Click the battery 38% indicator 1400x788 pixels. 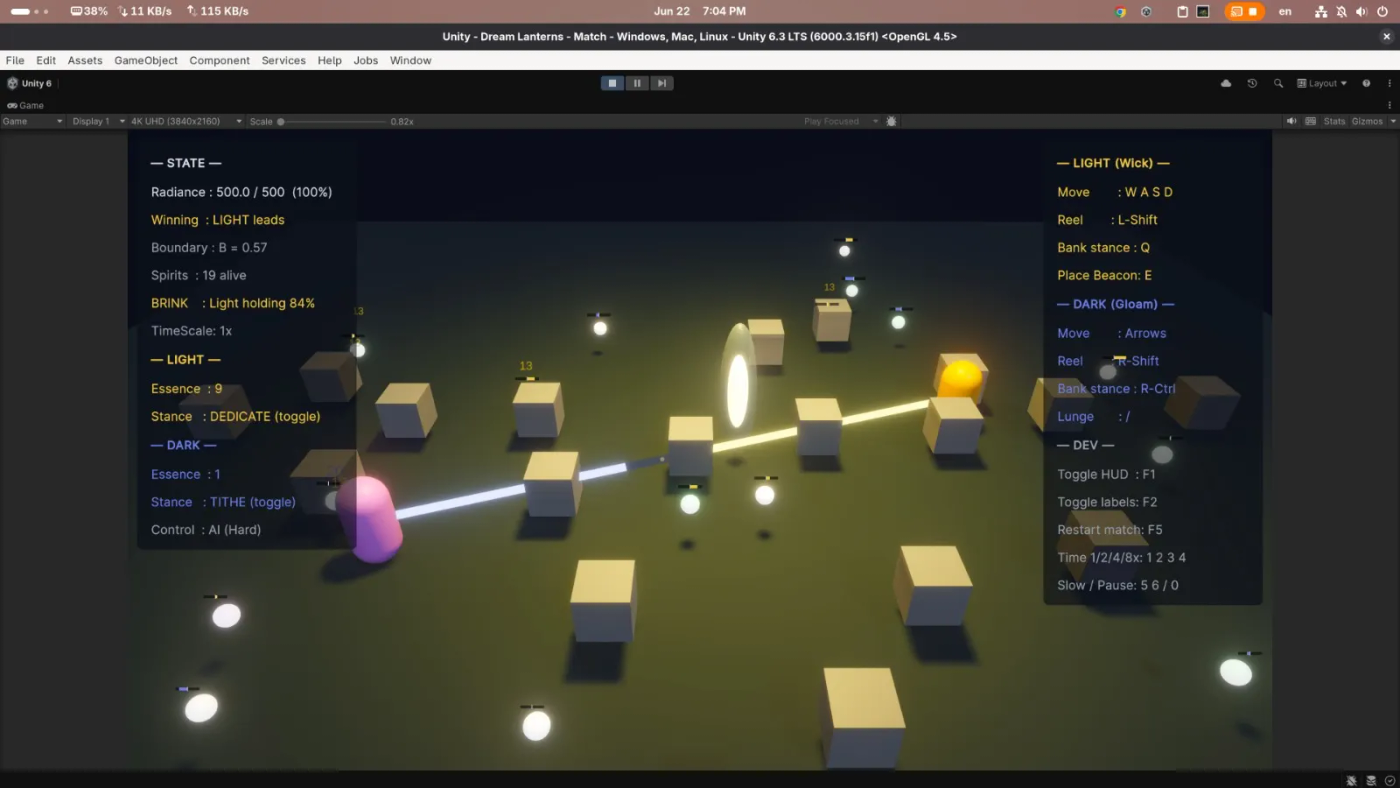click(89, 11)
